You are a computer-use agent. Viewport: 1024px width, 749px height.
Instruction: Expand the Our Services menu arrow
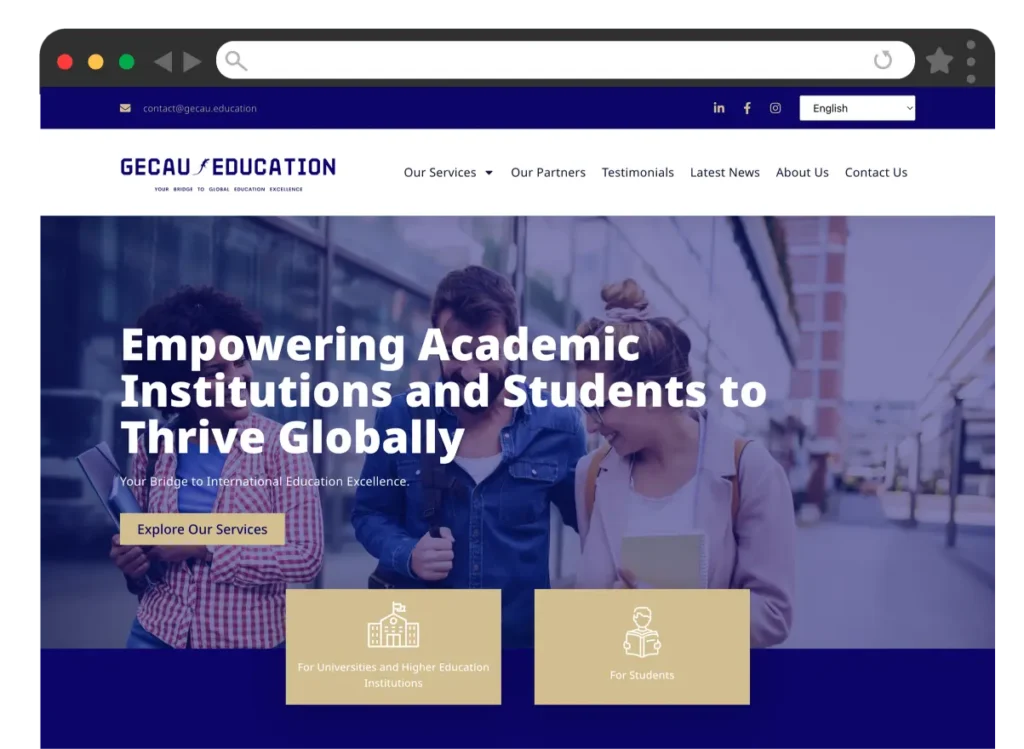pyautogui.click(x=488, y=173)
